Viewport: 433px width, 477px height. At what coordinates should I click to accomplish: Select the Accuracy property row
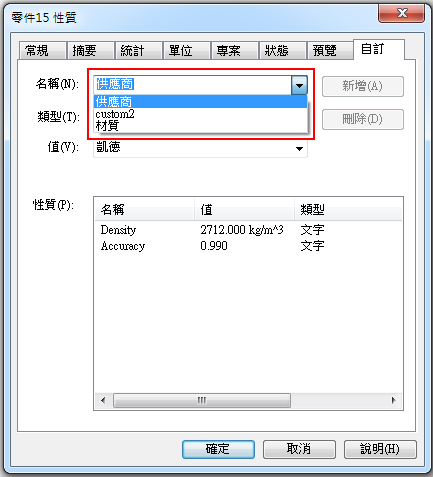(248, 246)
